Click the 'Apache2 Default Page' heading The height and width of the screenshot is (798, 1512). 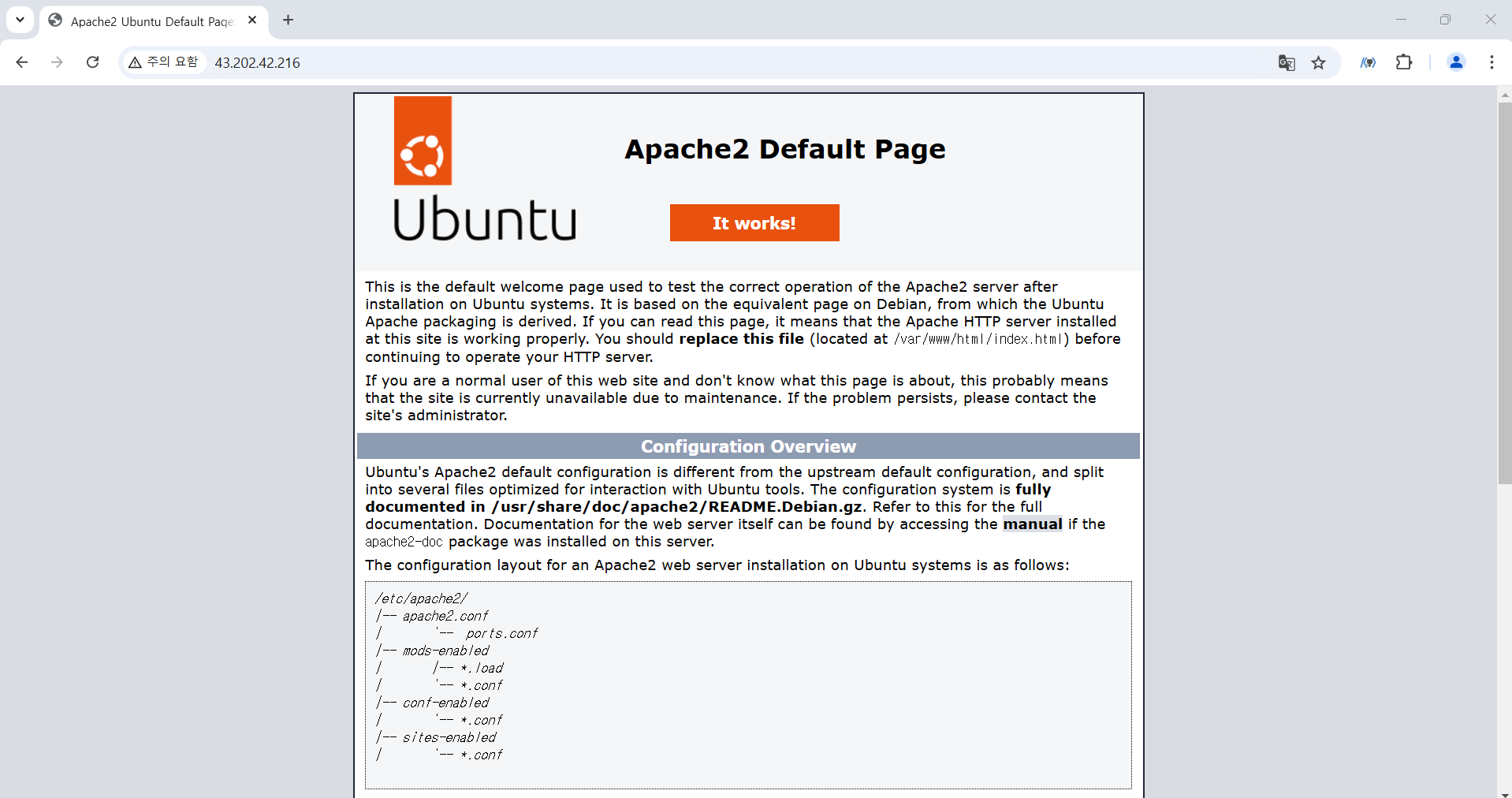785,149
